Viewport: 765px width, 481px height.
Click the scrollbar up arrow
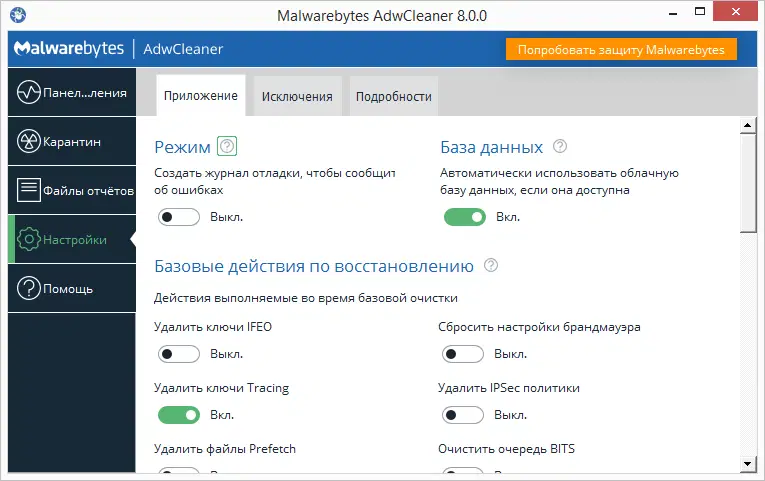click(x=747, y=125)
